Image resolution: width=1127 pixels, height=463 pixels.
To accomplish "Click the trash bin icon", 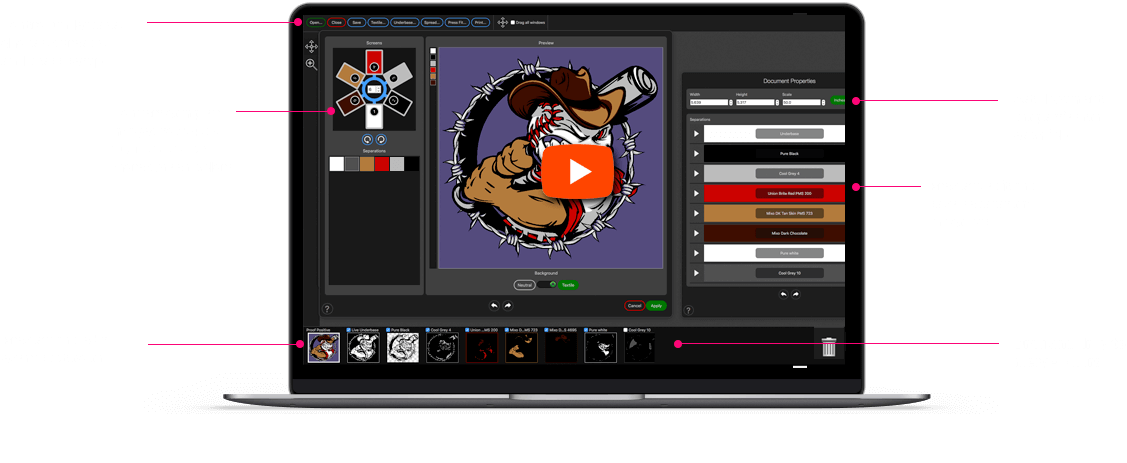I will [829, 349].
